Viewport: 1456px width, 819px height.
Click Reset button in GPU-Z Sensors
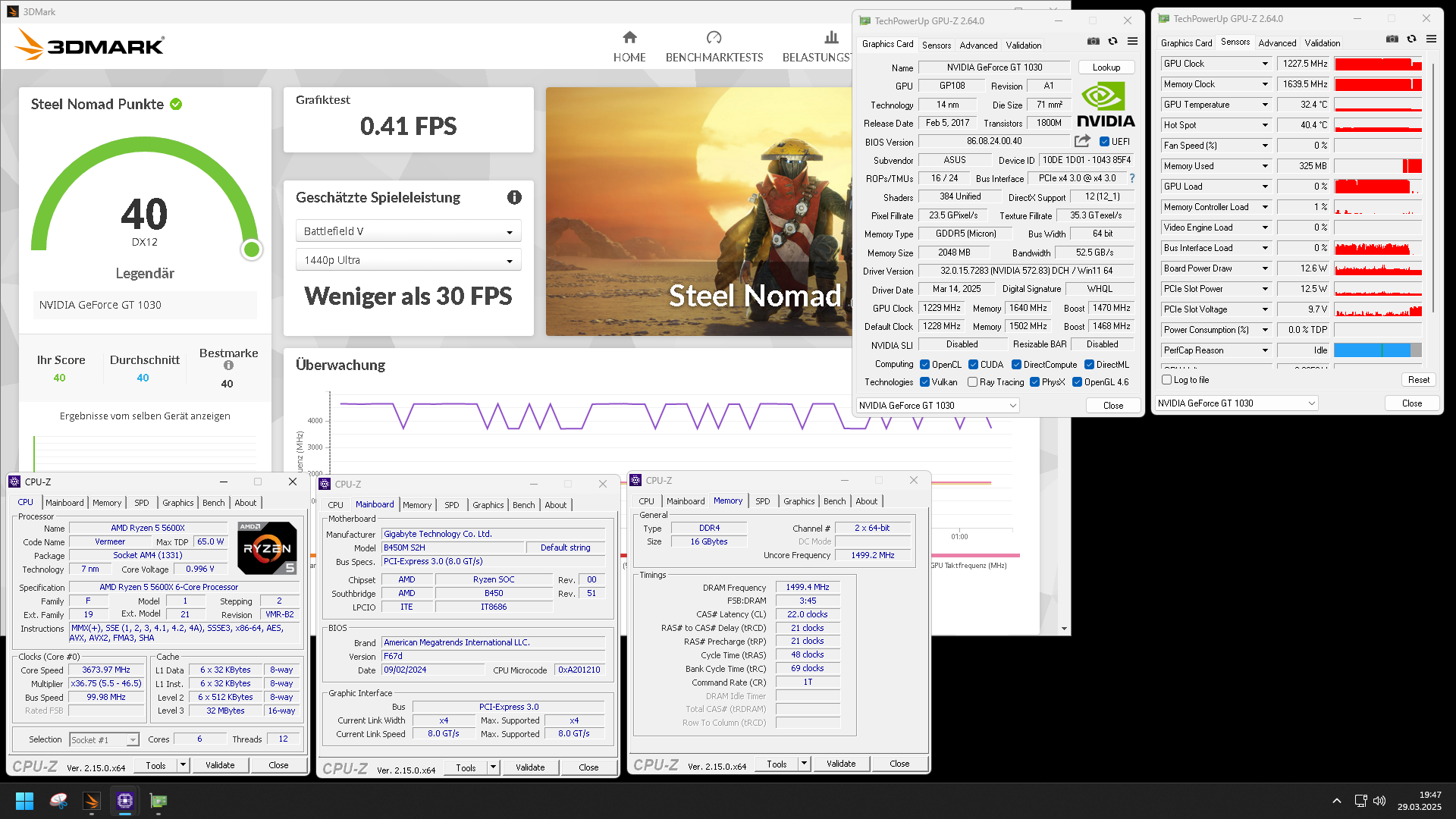coord(1418,380)
